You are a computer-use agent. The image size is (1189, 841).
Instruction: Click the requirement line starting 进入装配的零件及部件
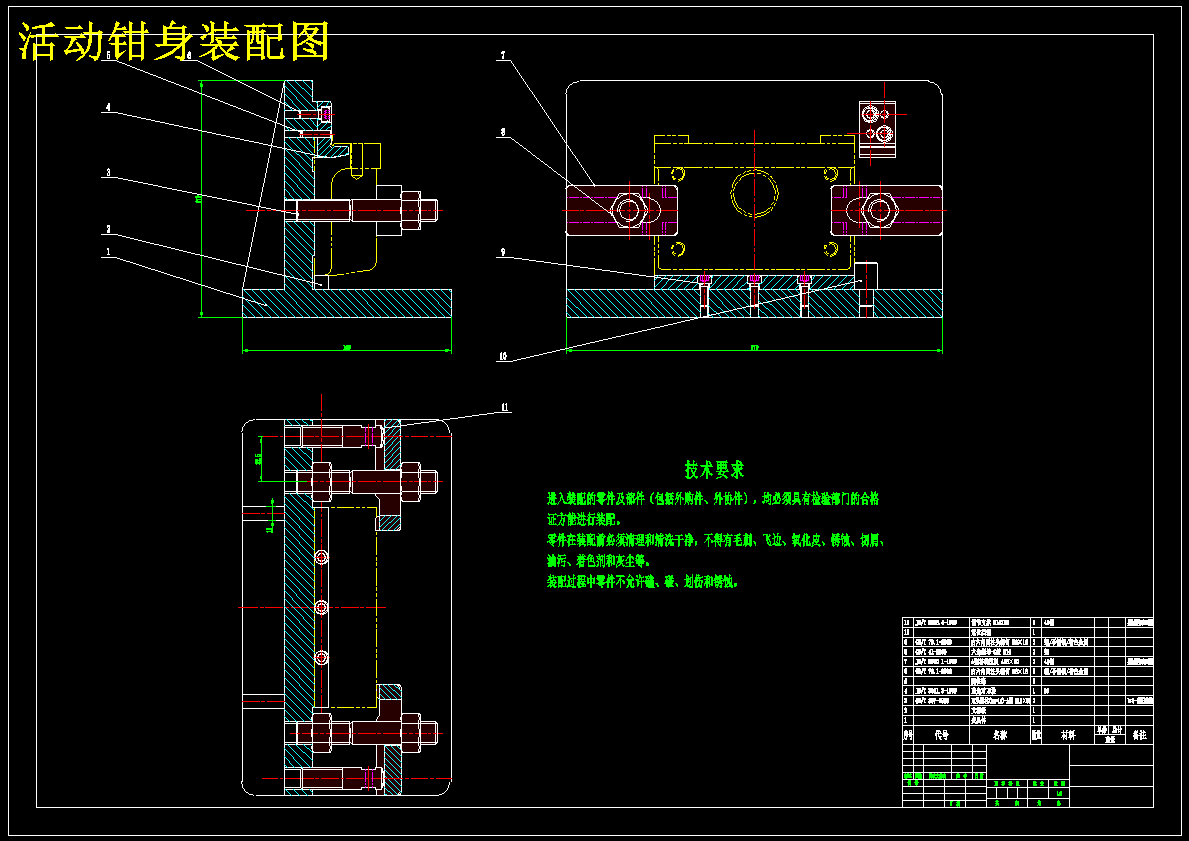pos(713,499)
